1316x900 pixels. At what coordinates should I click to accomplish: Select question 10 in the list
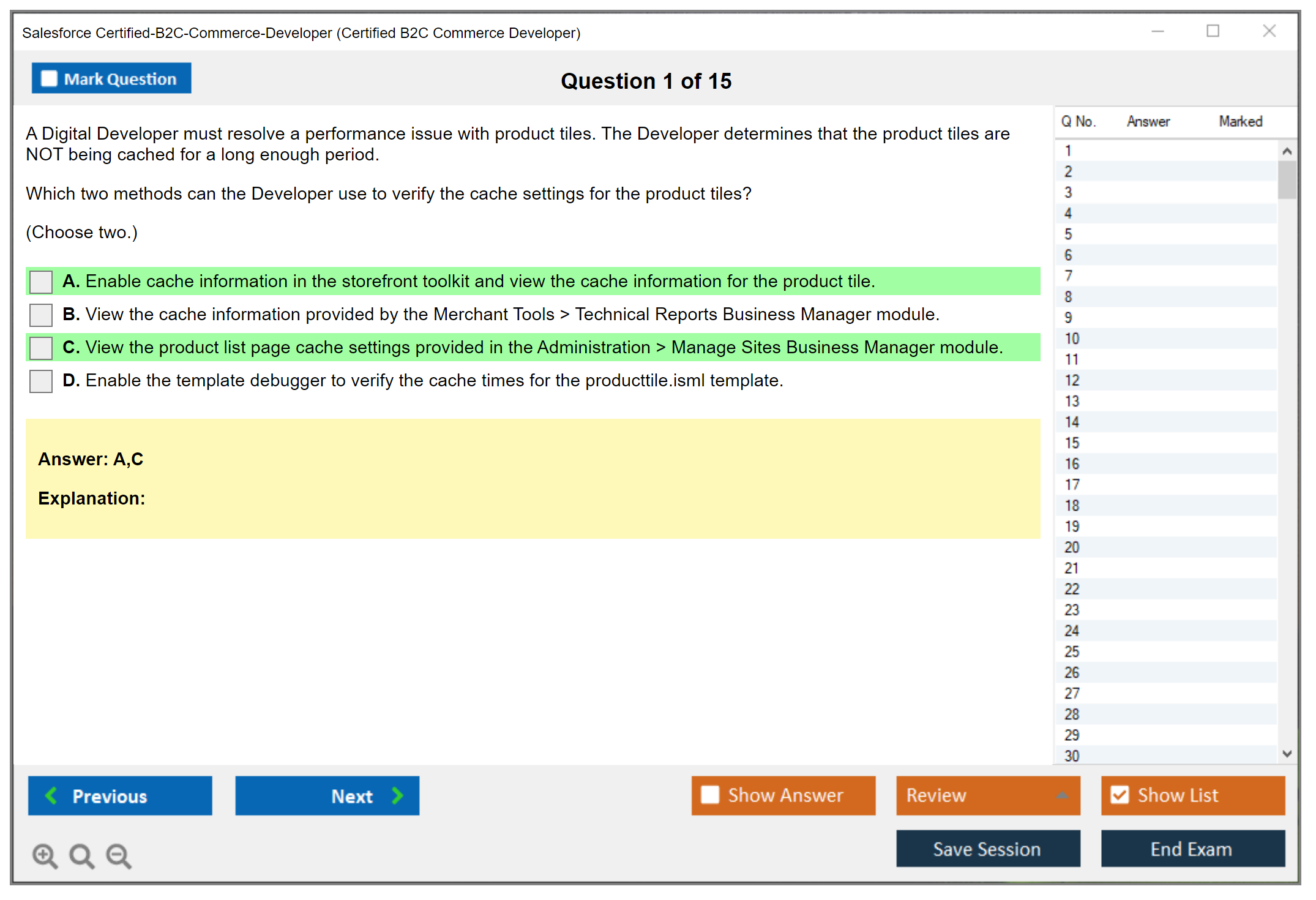(x=1072, y=339)
